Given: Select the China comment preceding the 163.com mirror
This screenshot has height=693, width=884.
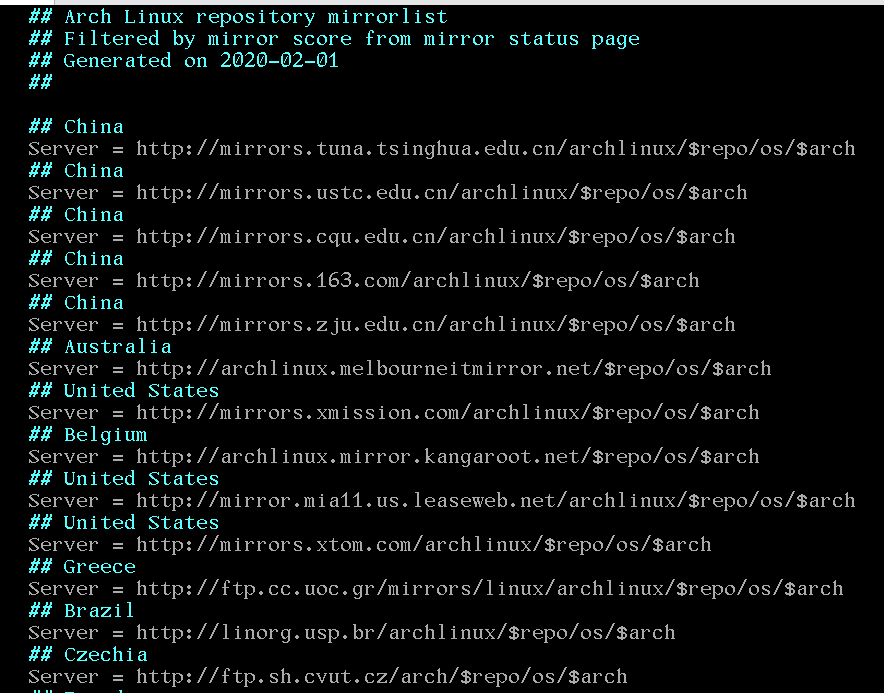Looking at the screenshot, I should [x=76, y=259].
